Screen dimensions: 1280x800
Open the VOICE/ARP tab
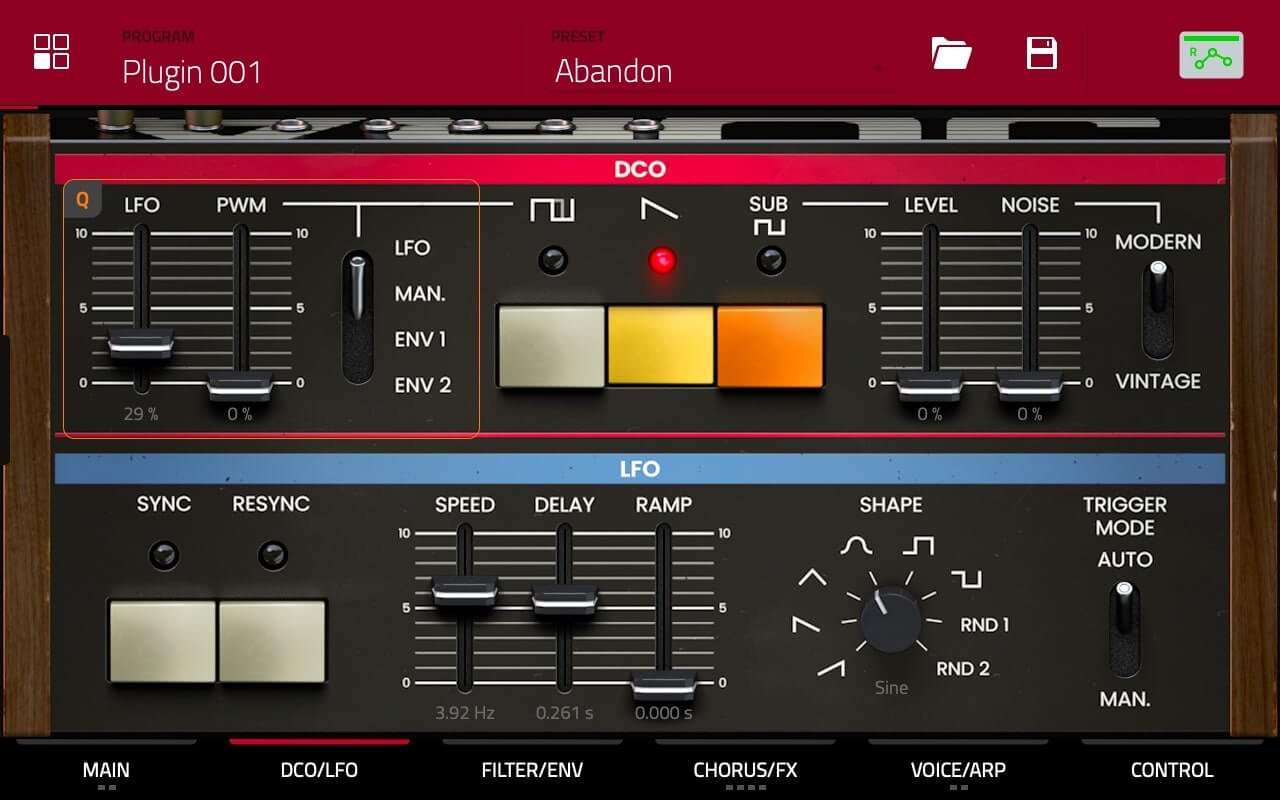tap(957, 770)
